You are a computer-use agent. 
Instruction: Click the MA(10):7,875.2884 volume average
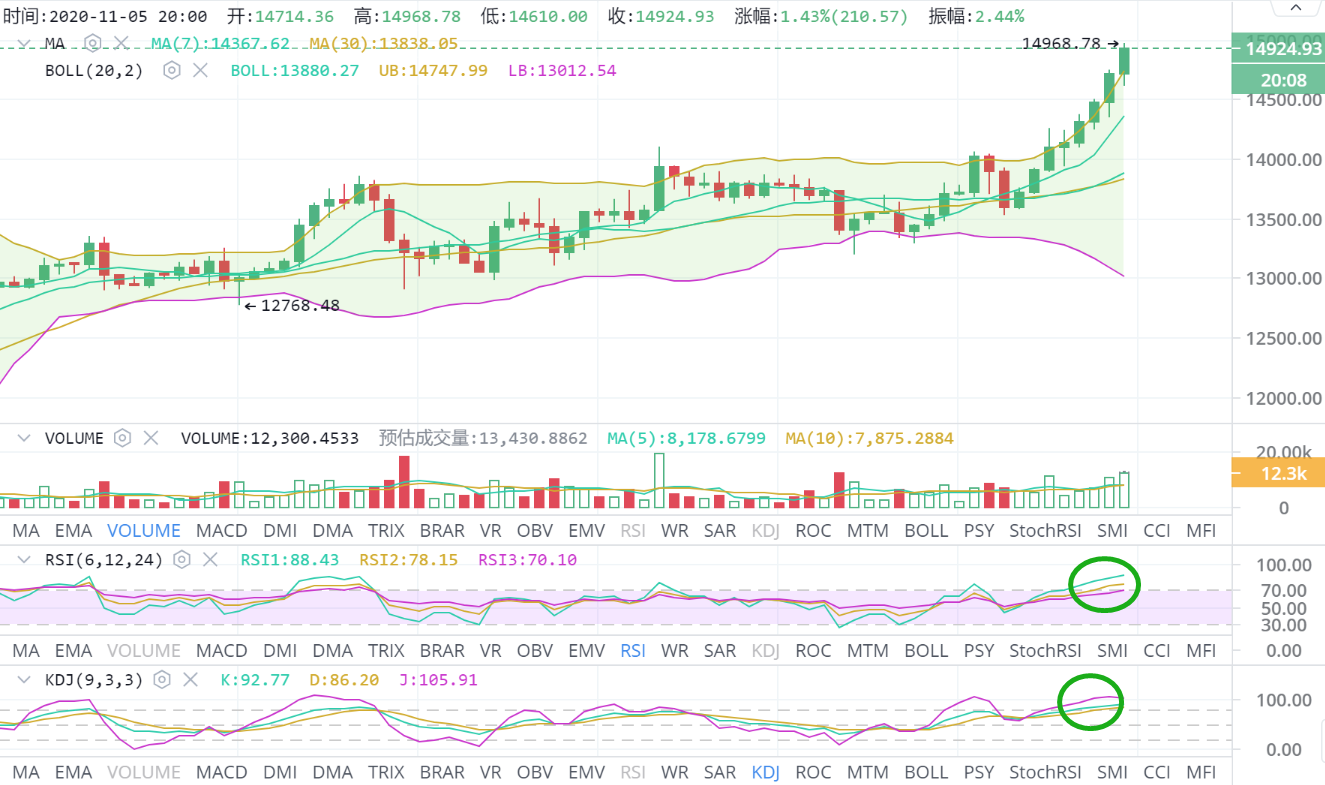pos(870,438)
